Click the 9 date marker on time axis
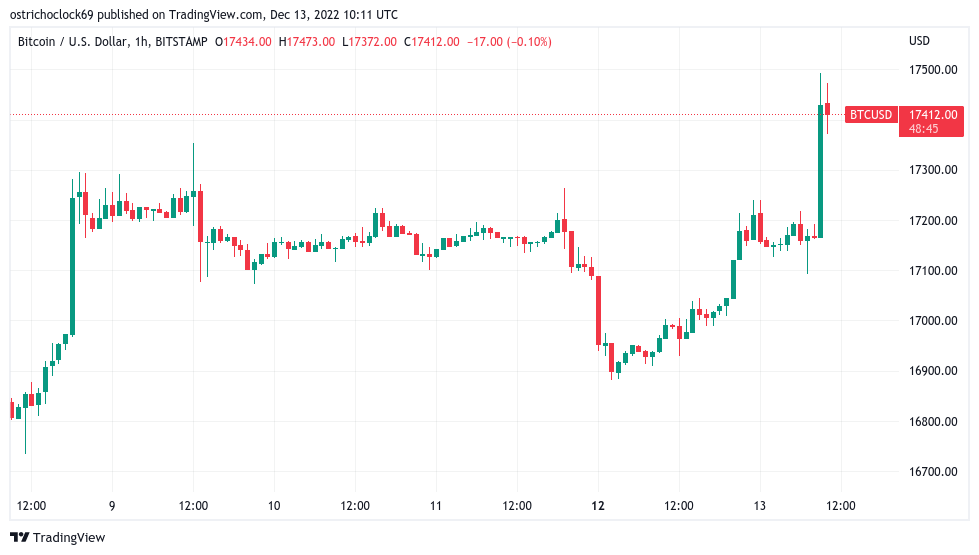 pyautogui.click(x=112, y=506)
